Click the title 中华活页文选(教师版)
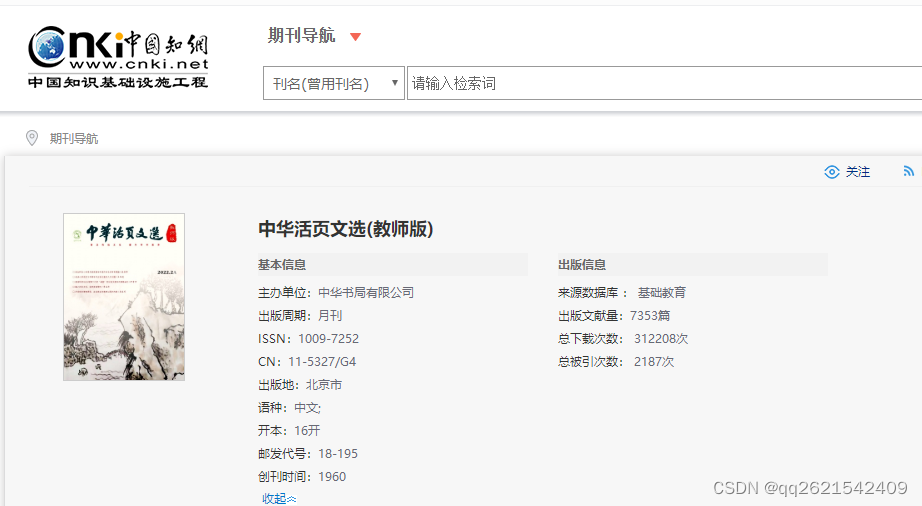Image resolution: width=922 pixels, height=506 pixels. point(346,229)
